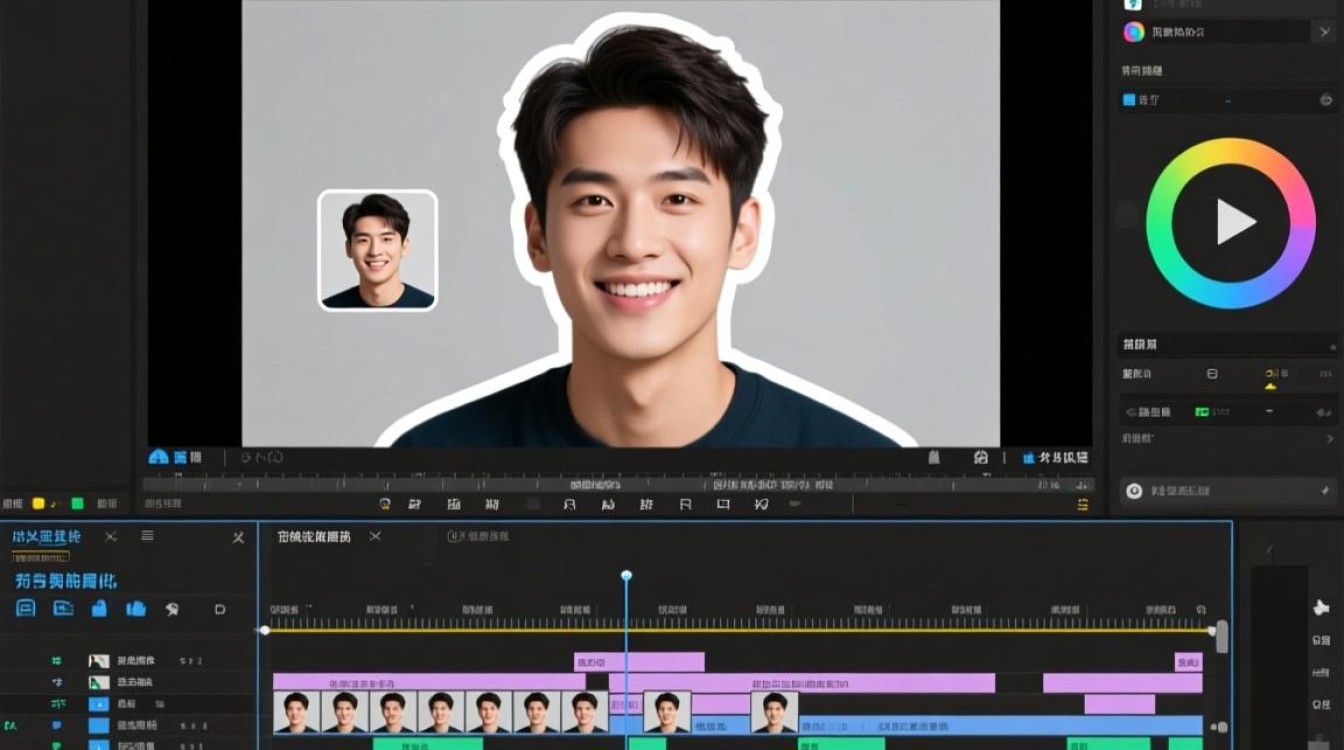
Task: Toggle the green switch in the right settings row
Action: pyautogui.click(x=1202, y=411)
